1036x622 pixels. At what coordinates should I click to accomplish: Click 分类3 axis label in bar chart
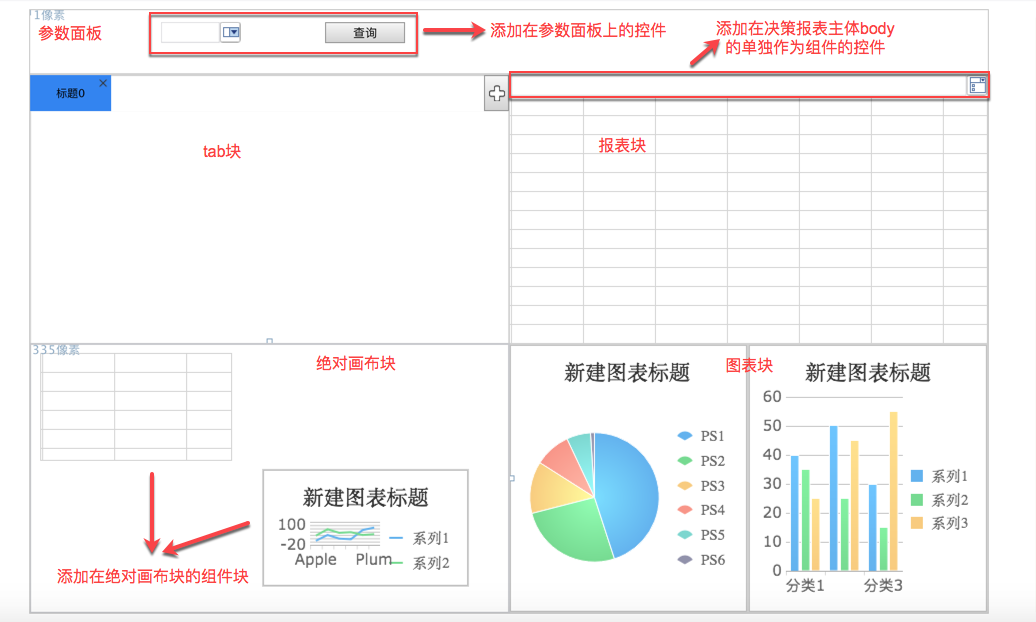[x=883, y=585]
